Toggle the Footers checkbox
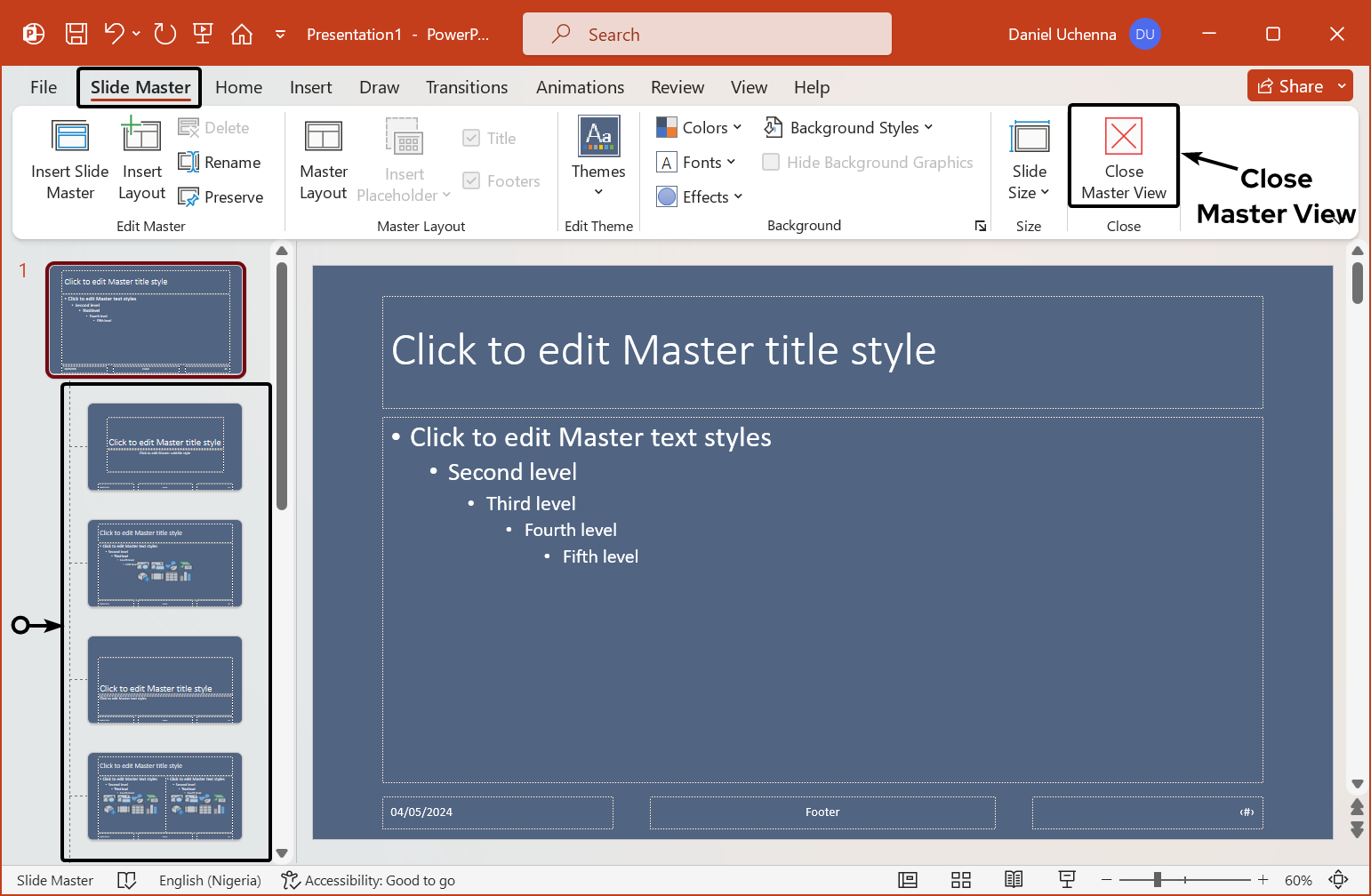Image resolution: width=1371 pixels, height=896 pixels. pos(471,181)
